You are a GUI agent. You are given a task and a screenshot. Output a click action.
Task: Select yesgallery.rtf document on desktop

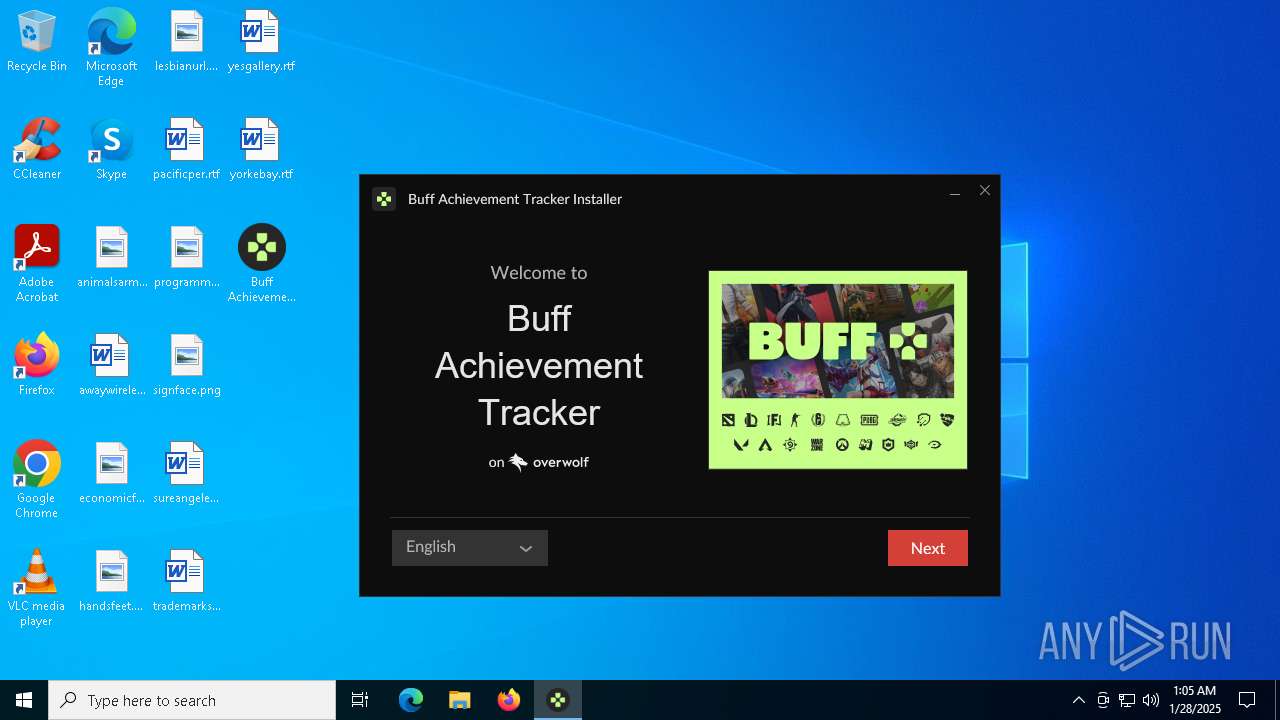[261, 42]
